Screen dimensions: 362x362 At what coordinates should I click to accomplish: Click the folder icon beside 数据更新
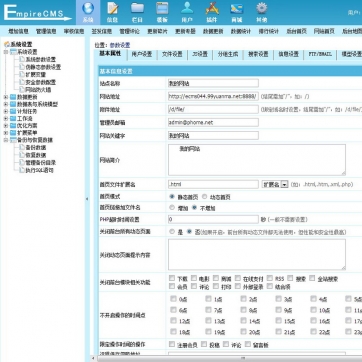tap(13, 97)
